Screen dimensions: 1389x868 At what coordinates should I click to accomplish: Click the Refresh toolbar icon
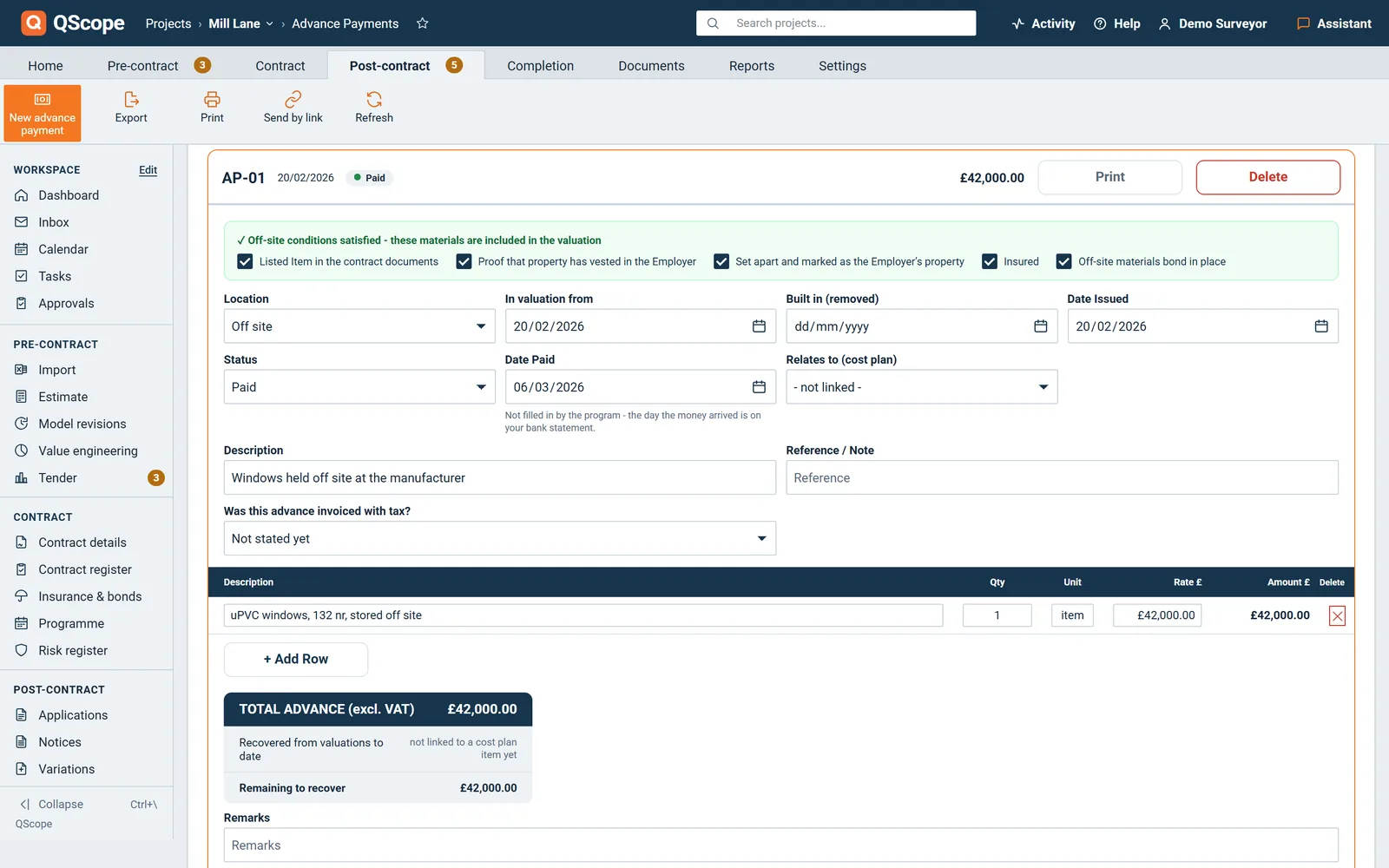click(x=374, y=99)
